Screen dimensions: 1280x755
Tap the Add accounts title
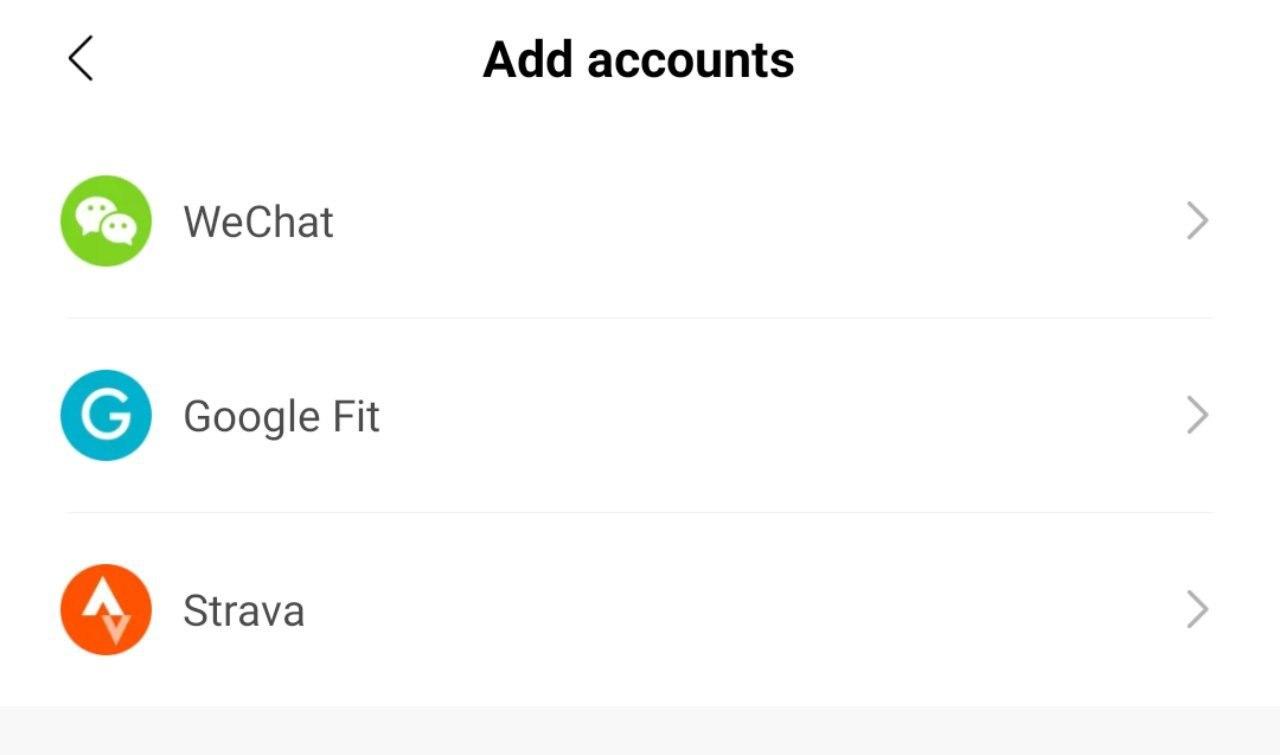click(x=639, y=59)
